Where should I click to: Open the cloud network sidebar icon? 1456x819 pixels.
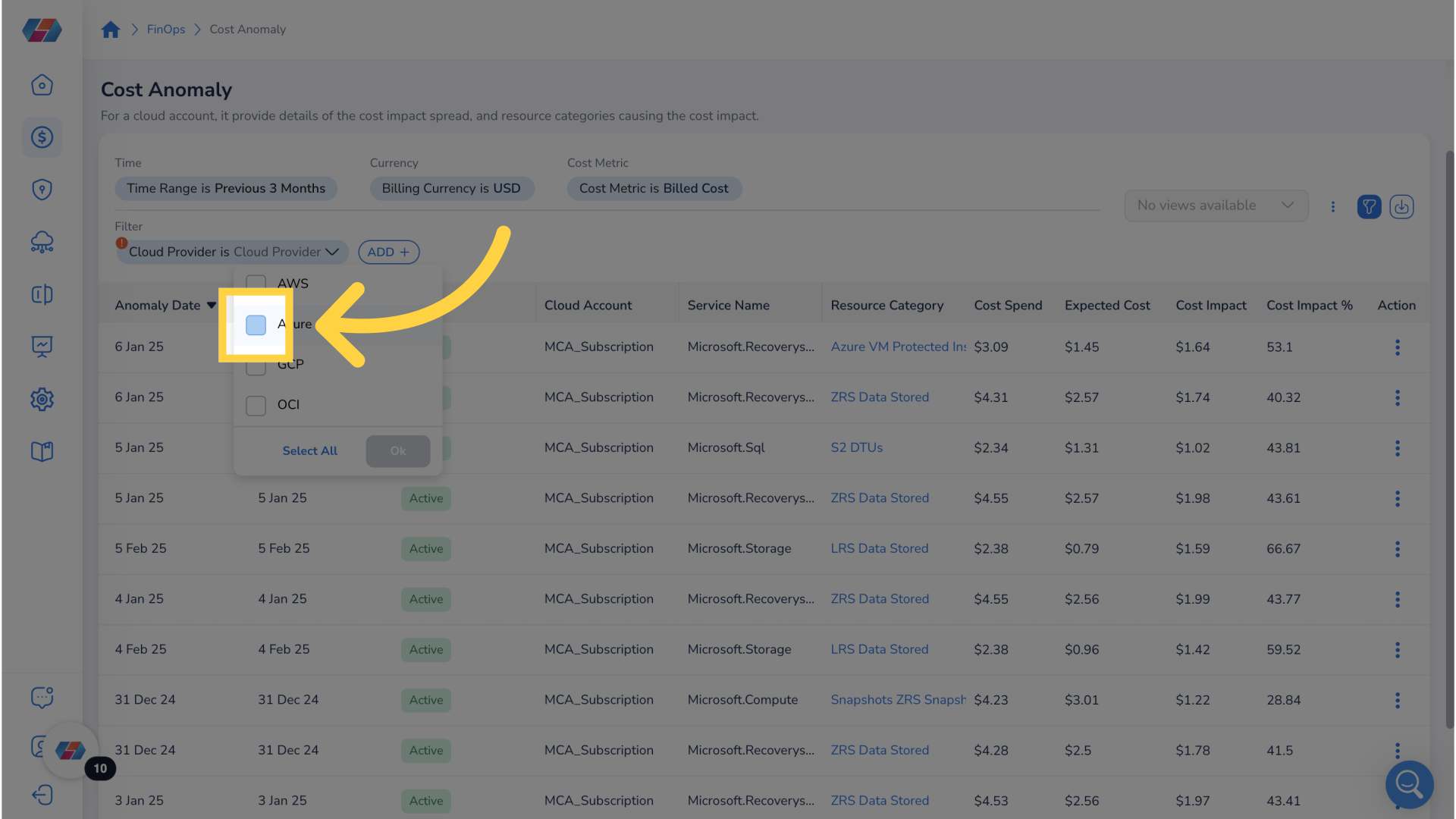pyautogui.click(x=42, y=242)
